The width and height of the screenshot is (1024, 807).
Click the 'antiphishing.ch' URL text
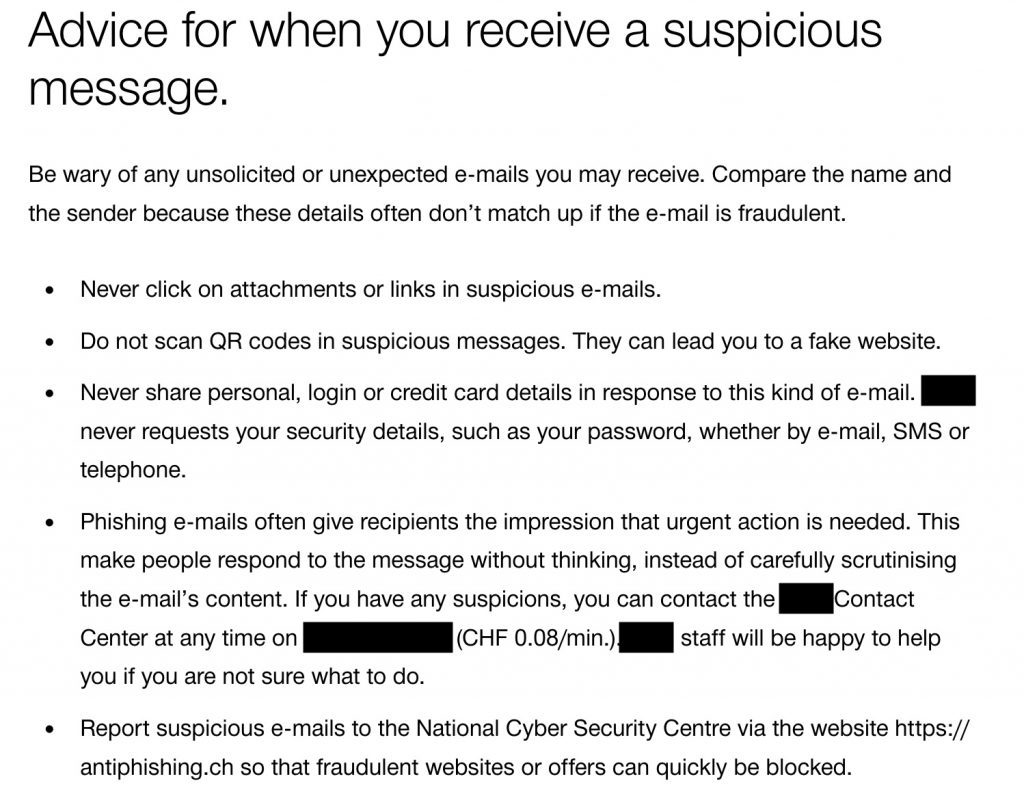click(157, 767)
